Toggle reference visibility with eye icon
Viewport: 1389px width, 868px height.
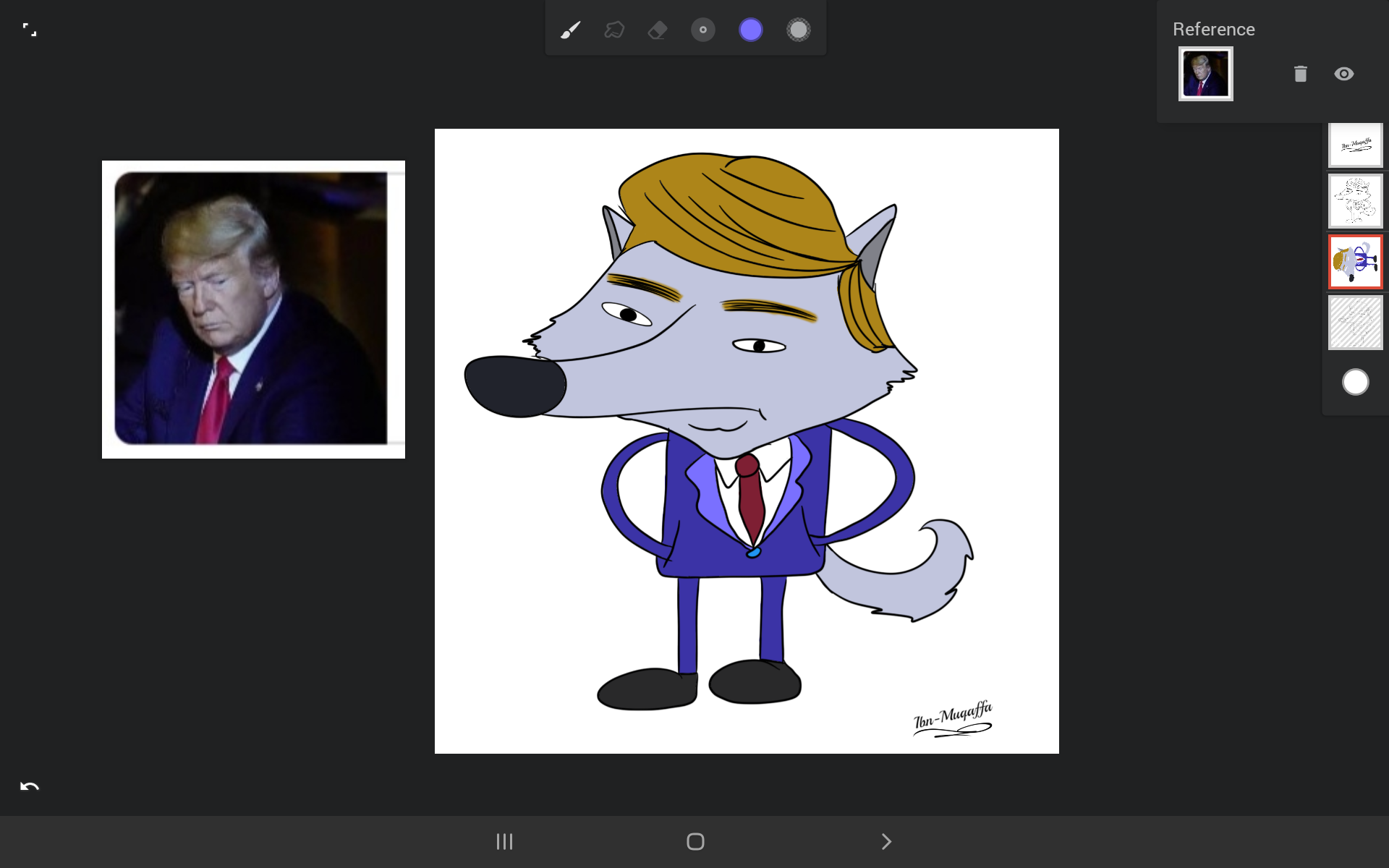pos(1343,74)
